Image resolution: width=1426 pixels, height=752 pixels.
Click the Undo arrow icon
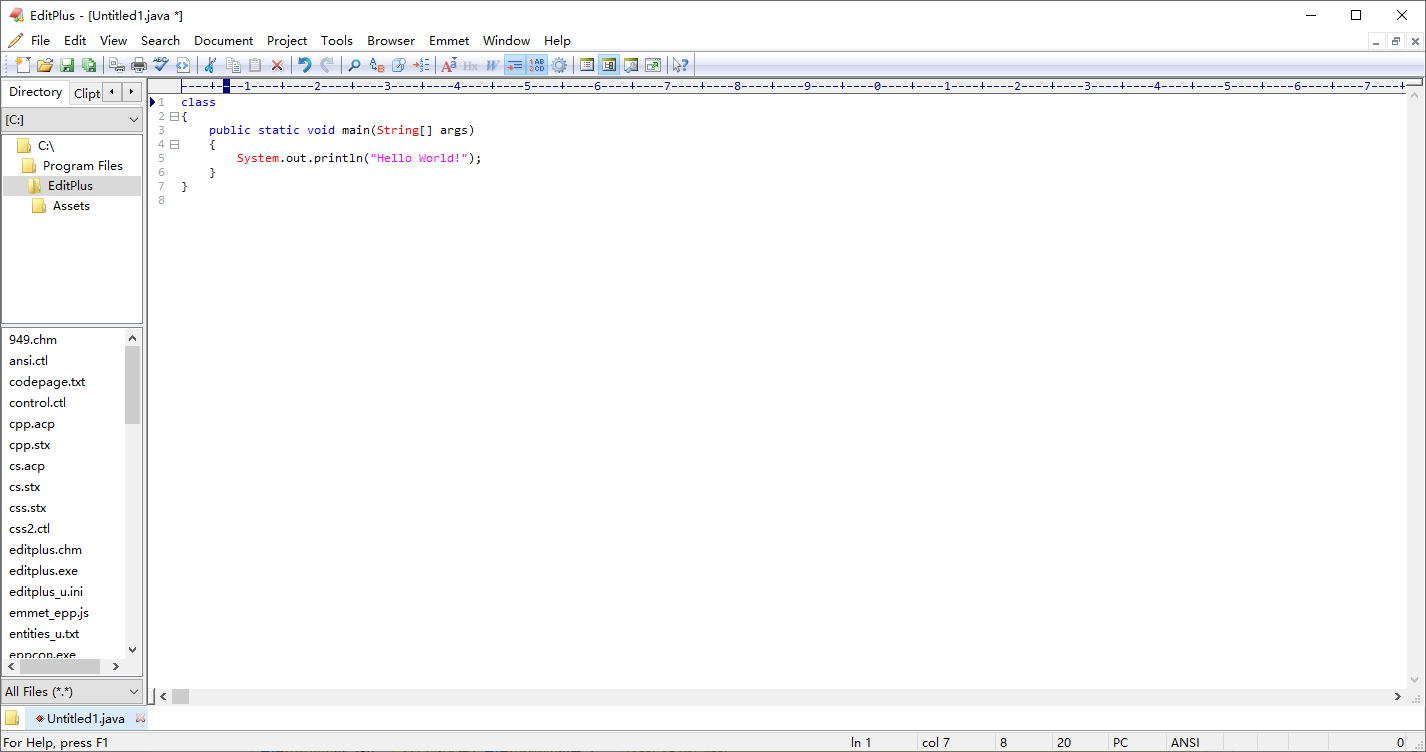pyautogui.click(x=305, y=65)
